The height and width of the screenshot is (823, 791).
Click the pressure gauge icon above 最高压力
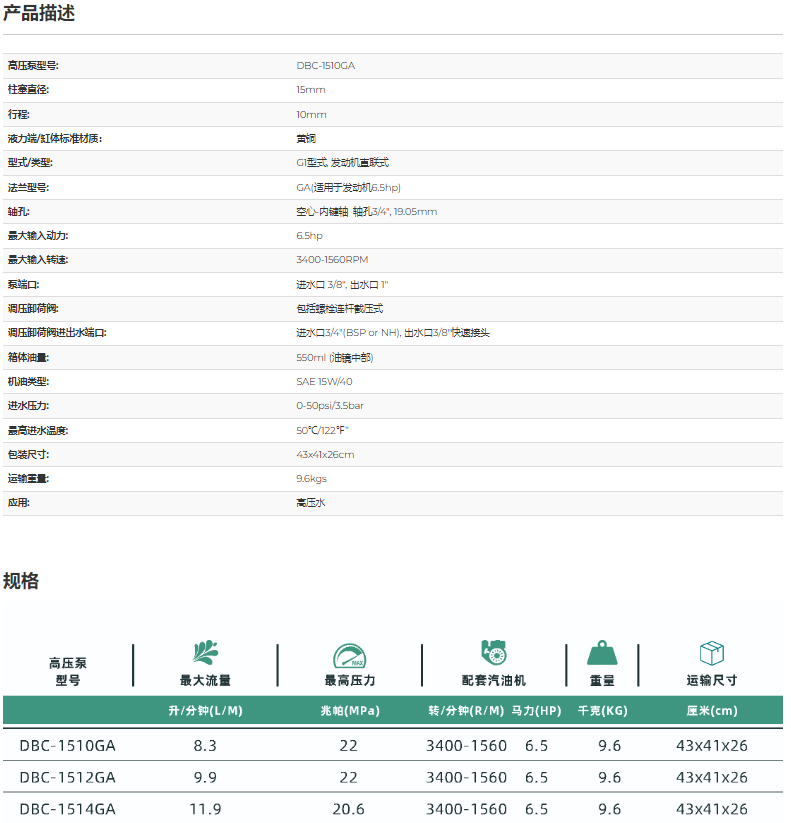[x=349, y=656]
